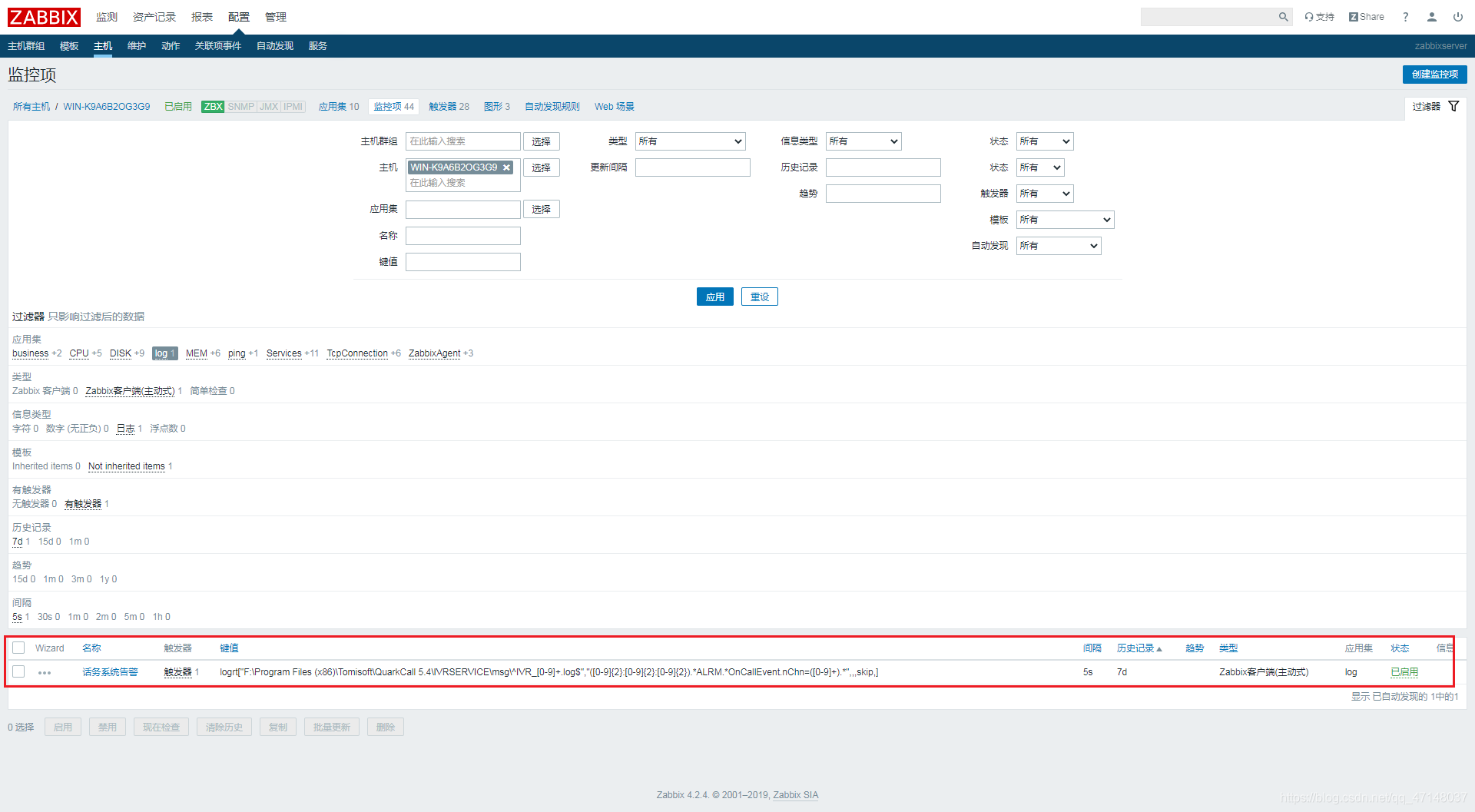This screenshot has width=1475, height=812.
Task: Open 所有主机 breadcrumb link
Action: coord(31,107)
